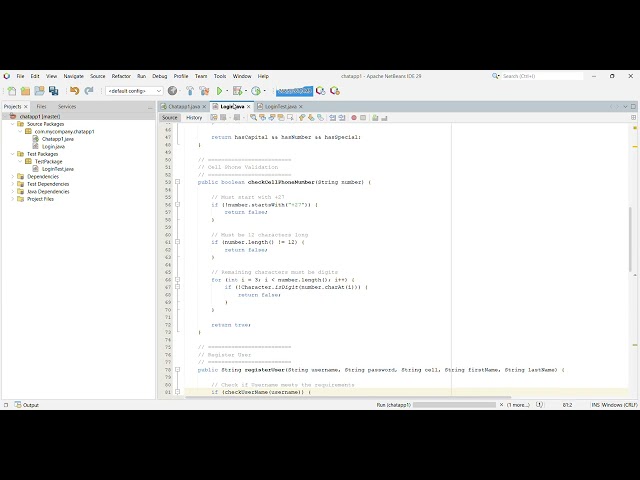Open the Team menu
The image size is (640, 480).
pyautogui.click(x=201, y=76)
